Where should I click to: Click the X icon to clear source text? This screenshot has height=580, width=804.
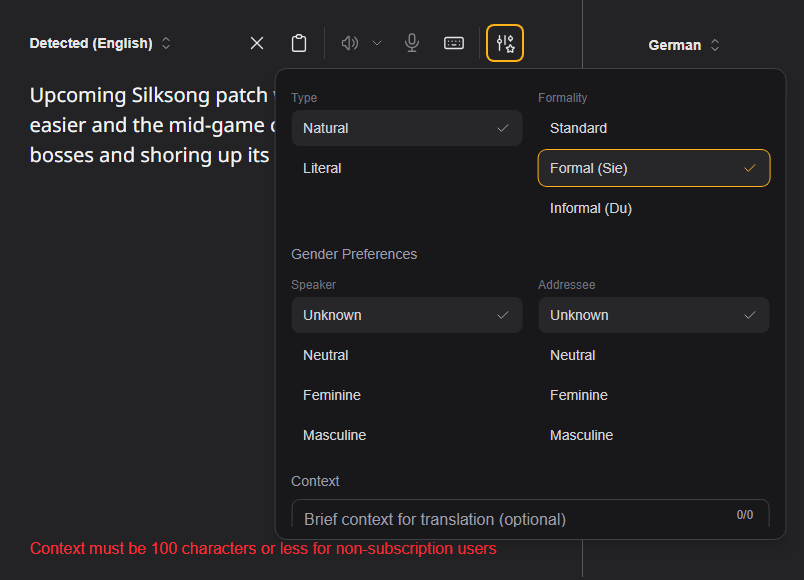point(257,43)
